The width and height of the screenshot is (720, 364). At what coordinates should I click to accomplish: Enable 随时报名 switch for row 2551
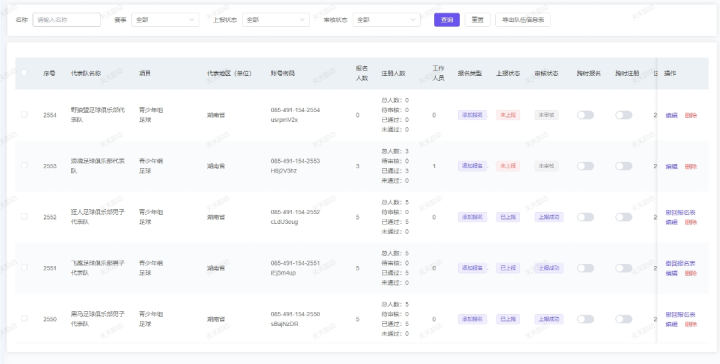tap(585, 268)
